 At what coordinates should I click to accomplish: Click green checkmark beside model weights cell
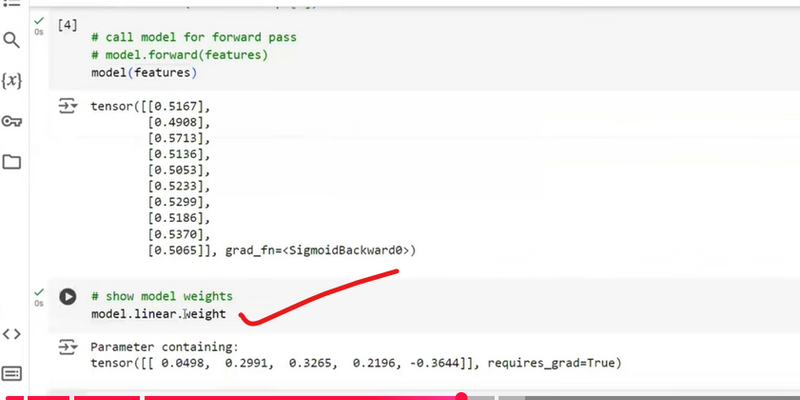click(x=39, y=290)
